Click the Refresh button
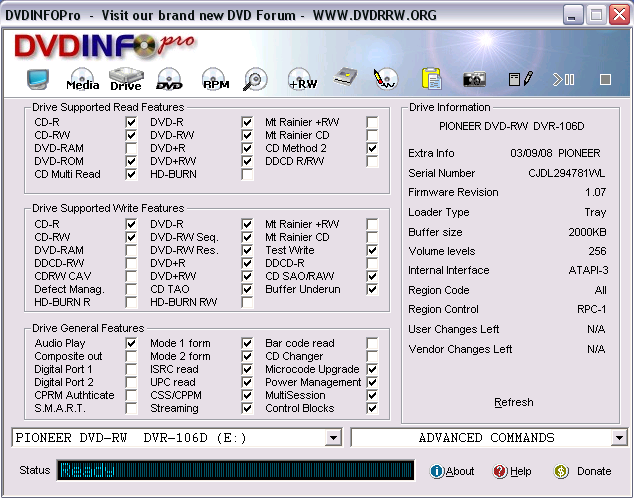This screenshot has width=634, height=499. point(514,402)
